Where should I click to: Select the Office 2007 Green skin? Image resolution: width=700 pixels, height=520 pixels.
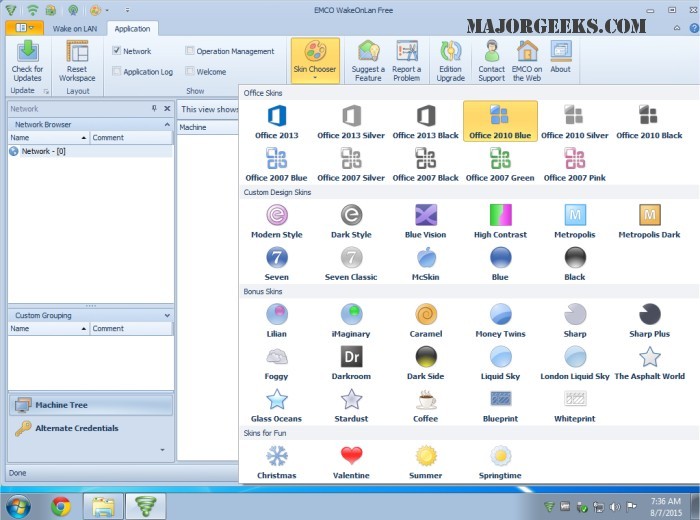[x=500, y=164]
